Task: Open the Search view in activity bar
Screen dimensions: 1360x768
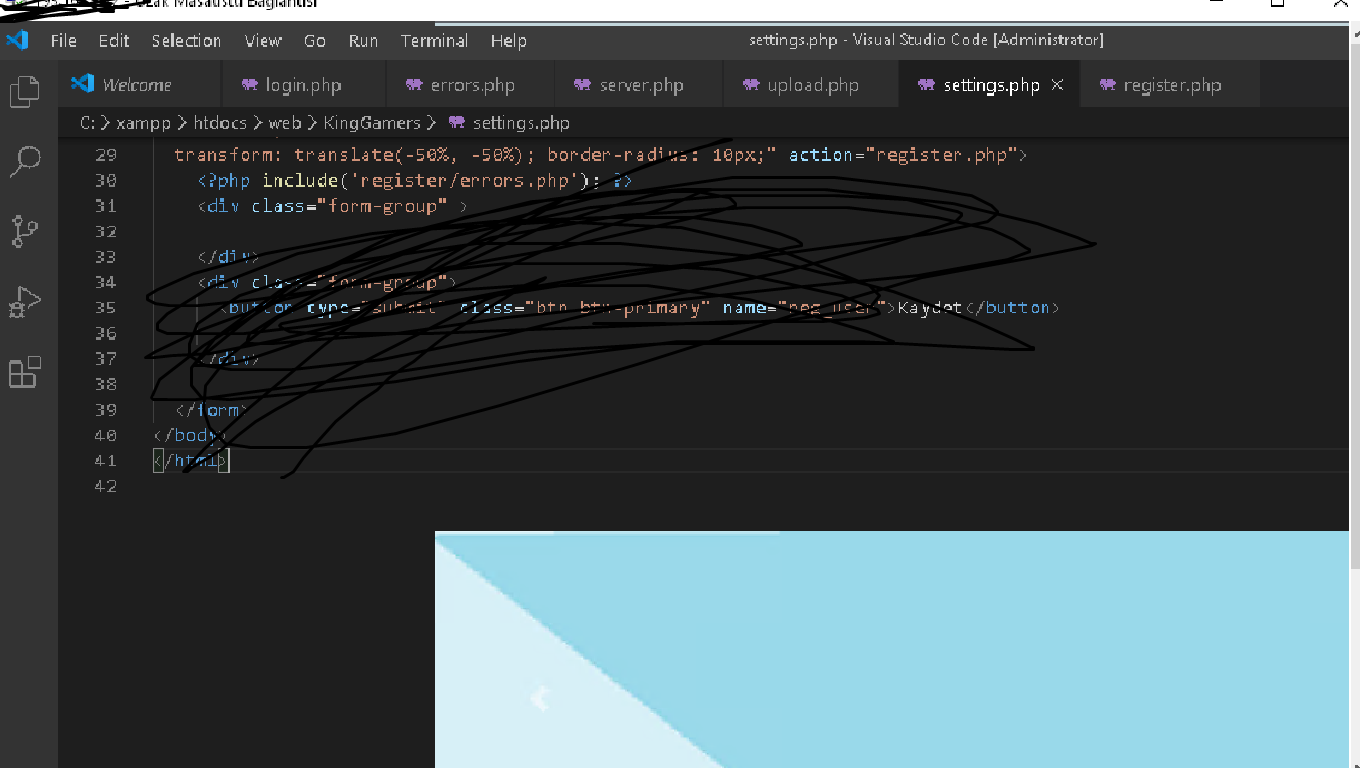Action: click(24, 162)
